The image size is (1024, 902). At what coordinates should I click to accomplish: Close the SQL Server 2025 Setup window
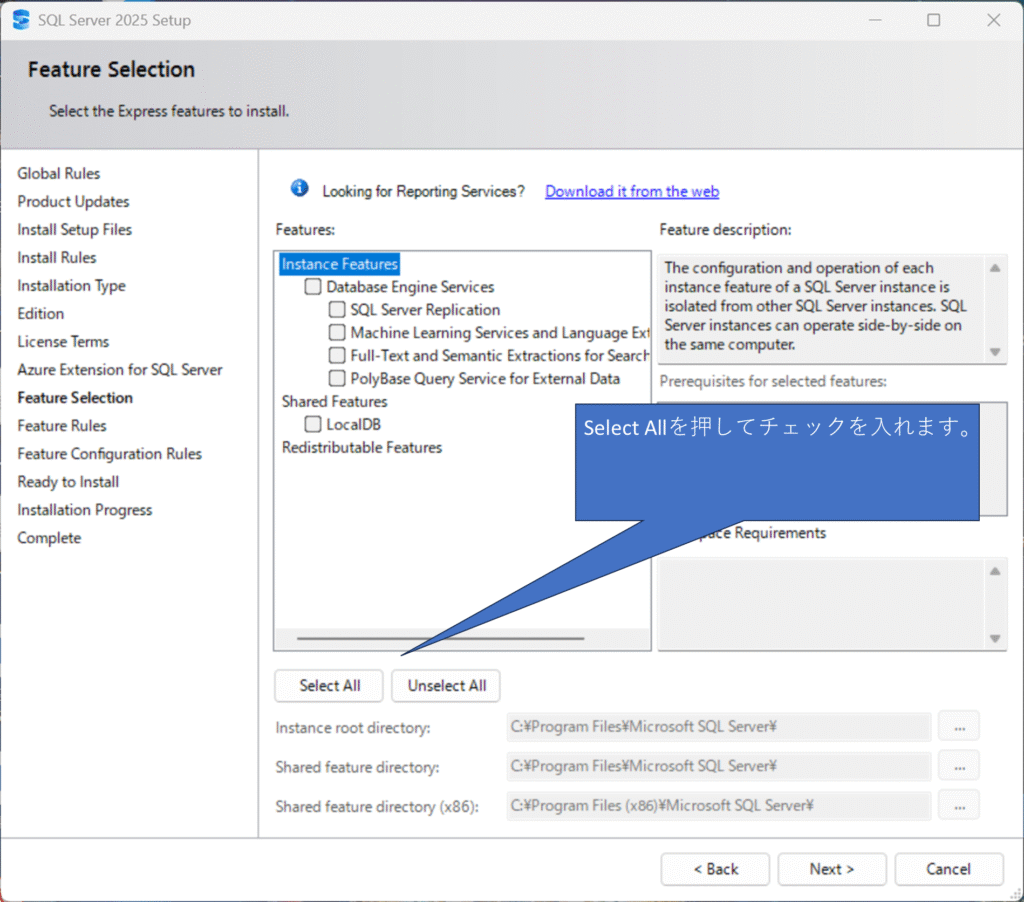[993, 20]
